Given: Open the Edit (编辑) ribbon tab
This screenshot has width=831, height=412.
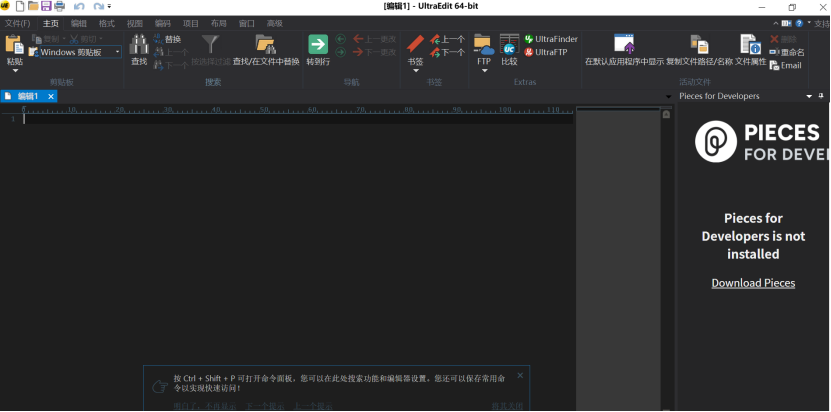Looking at the screenshot, I should pyautogui.click(x=79, y=22).
